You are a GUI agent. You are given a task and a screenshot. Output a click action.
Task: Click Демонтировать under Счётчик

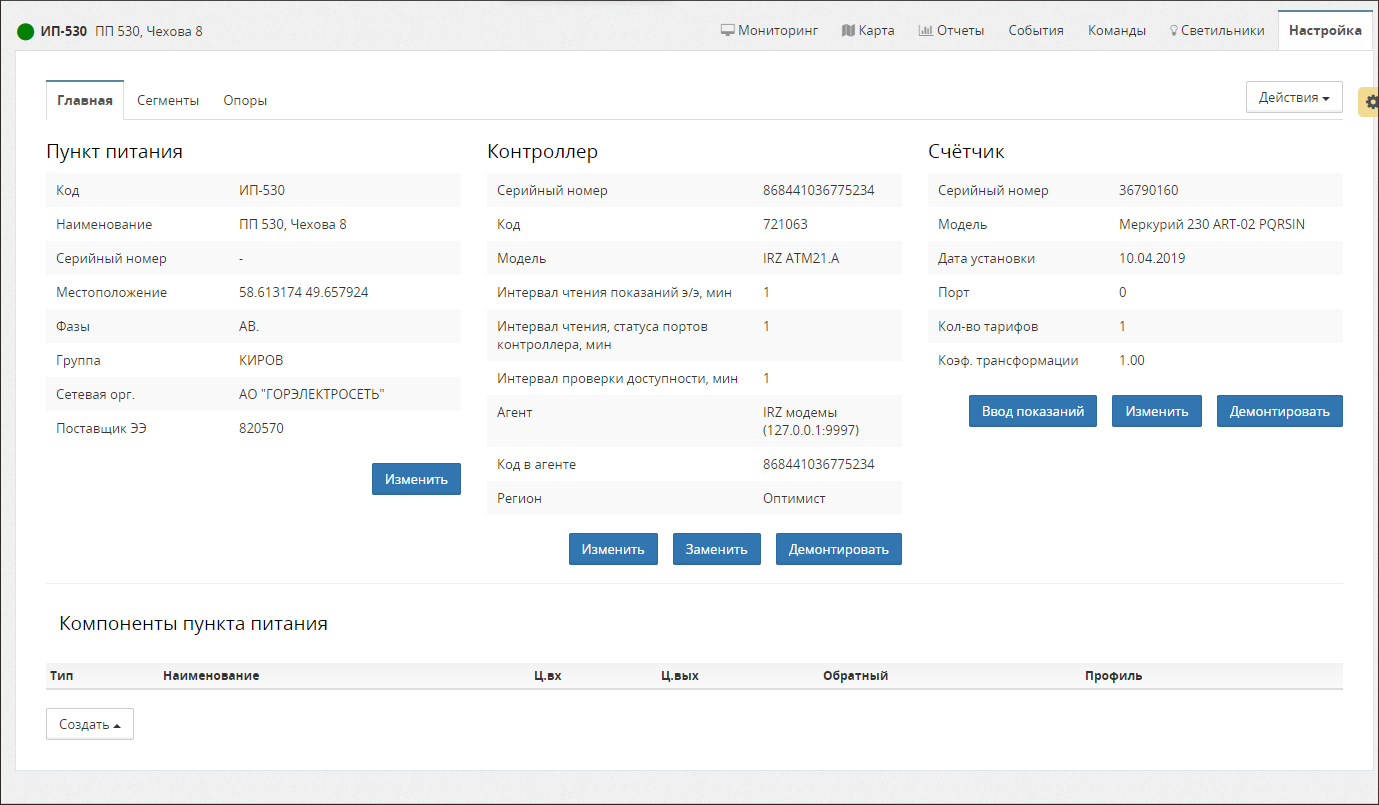click(1279, 411)
